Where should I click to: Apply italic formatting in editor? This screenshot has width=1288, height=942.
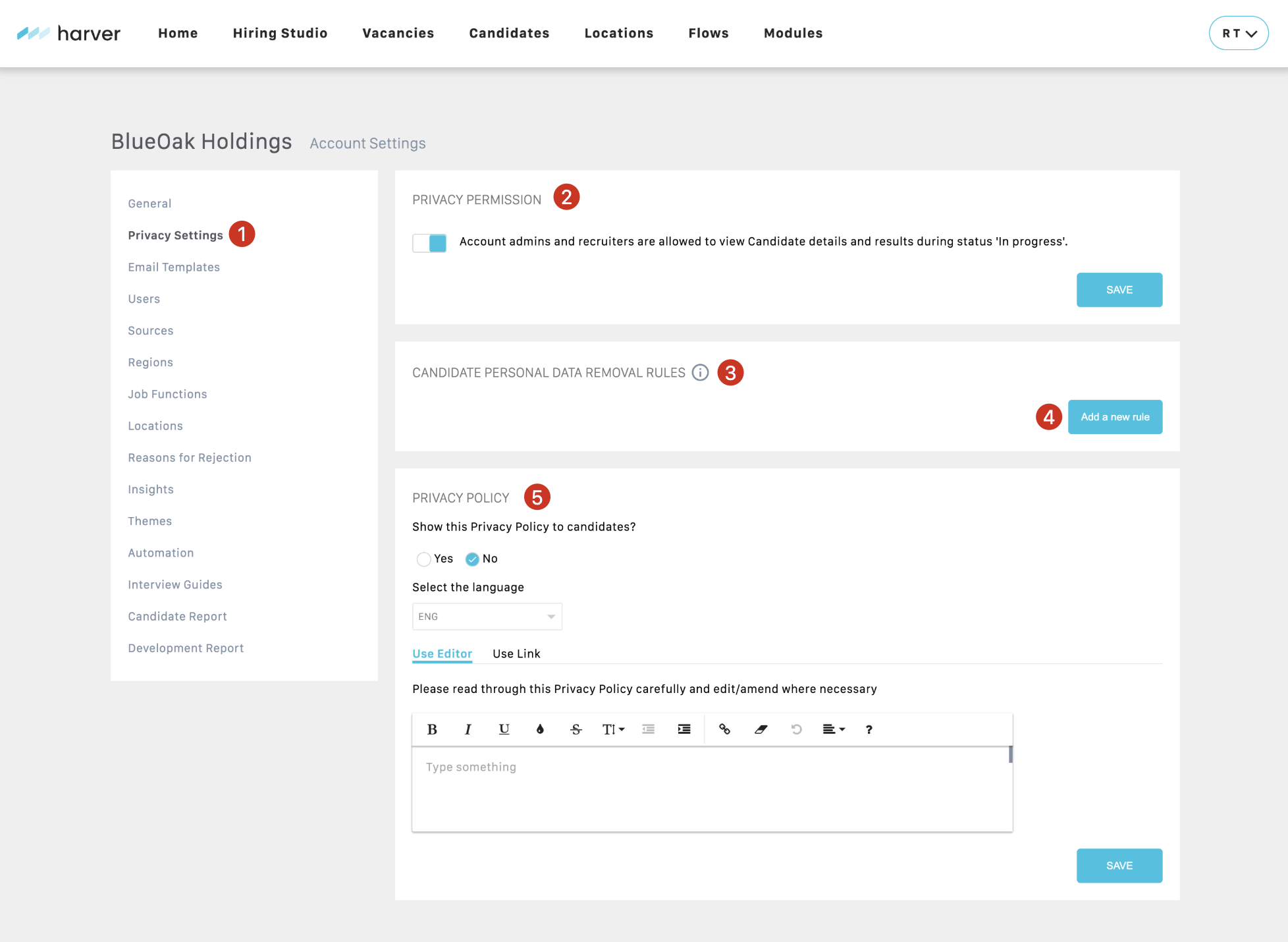pos(468,729)
